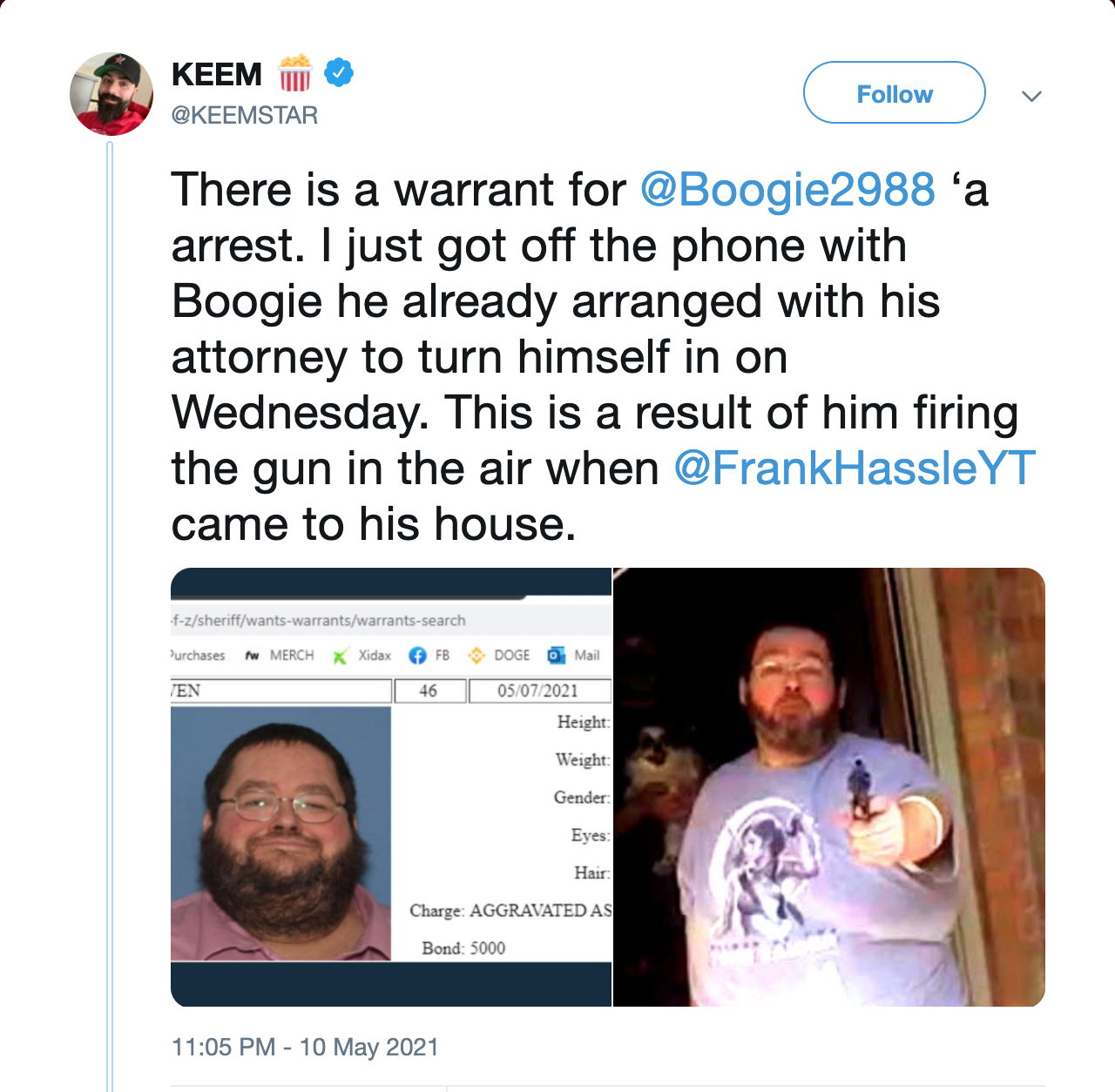Click the 05/07/2021 date field
Viewport: 1115px width, 1092px height.
tap(539, 691)
